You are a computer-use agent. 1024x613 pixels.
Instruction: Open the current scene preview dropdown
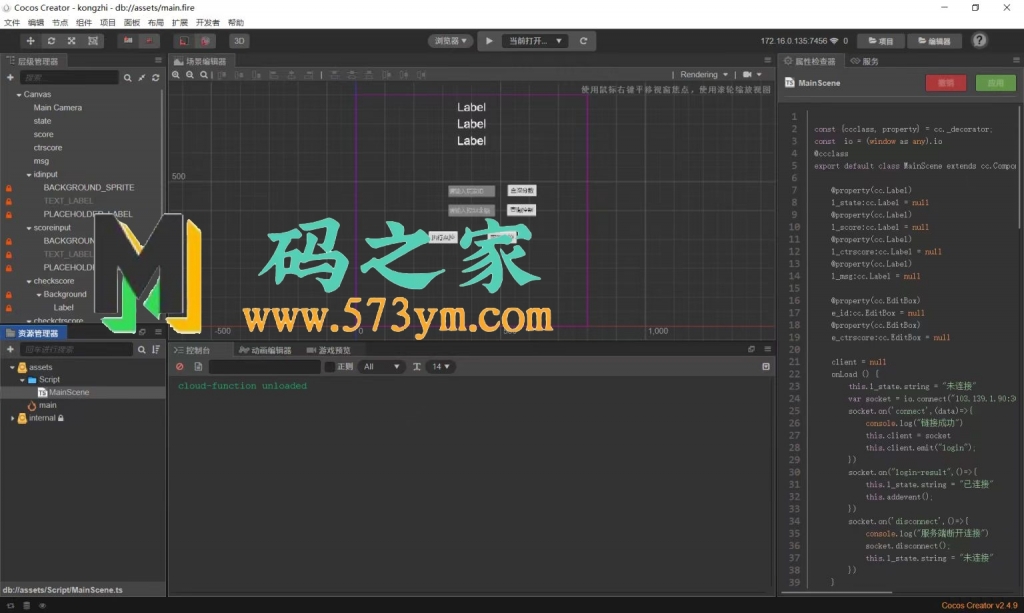535,40
